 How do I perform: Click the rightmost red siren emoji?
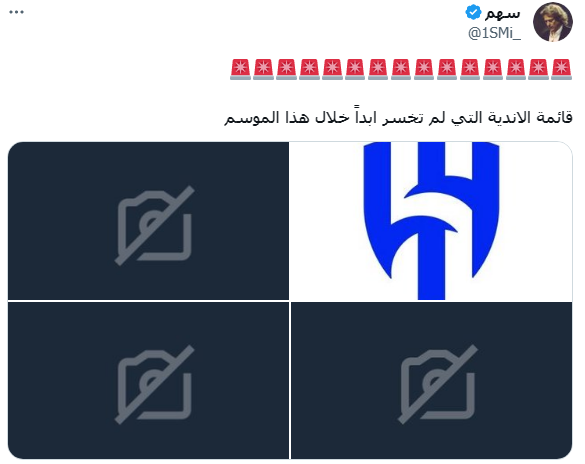[561, 69]
